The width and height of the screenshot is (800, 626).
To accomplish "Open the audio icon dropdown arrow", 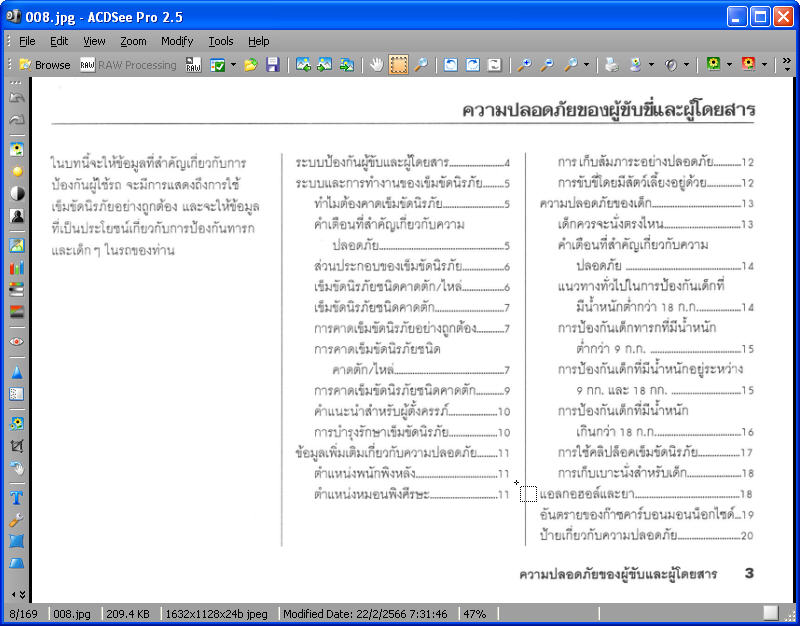I will tap(687, 65).
